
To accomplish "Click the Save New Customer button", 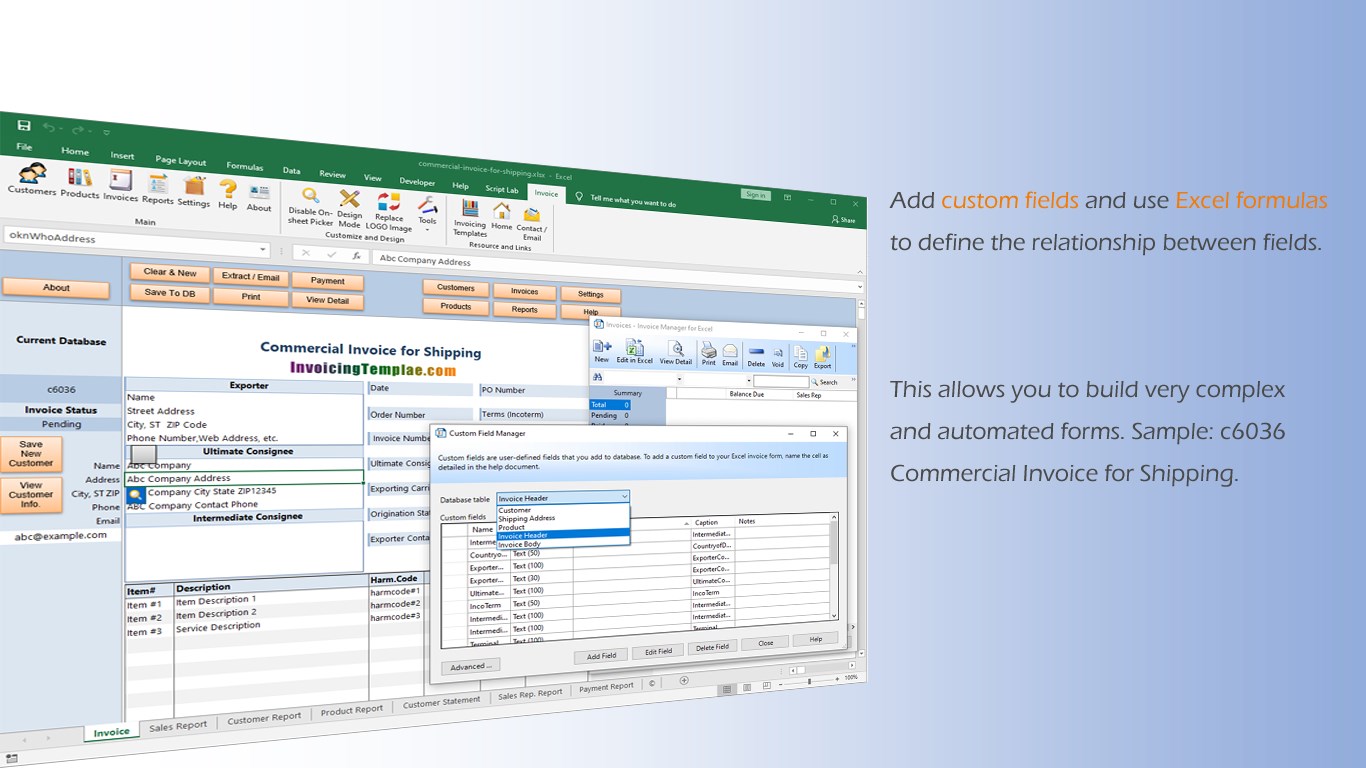I will (x=31, y=454).
